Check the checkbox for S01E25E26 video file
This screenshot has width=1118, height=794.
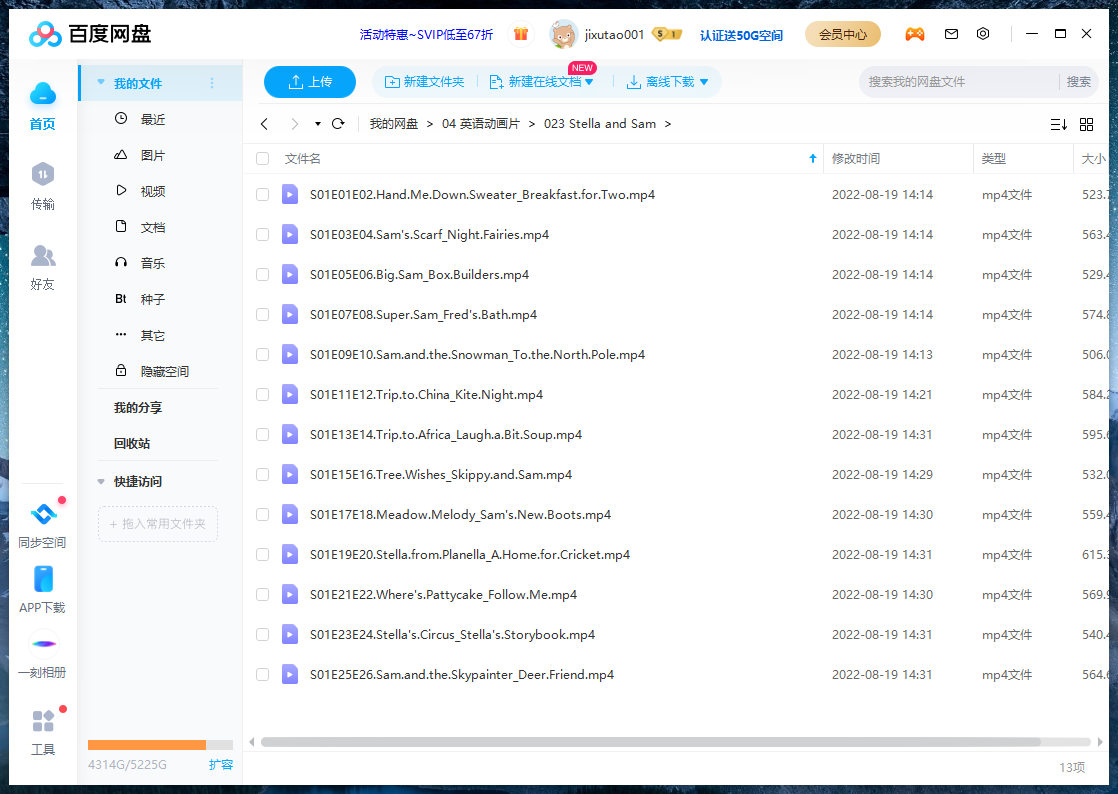[262, 674]
